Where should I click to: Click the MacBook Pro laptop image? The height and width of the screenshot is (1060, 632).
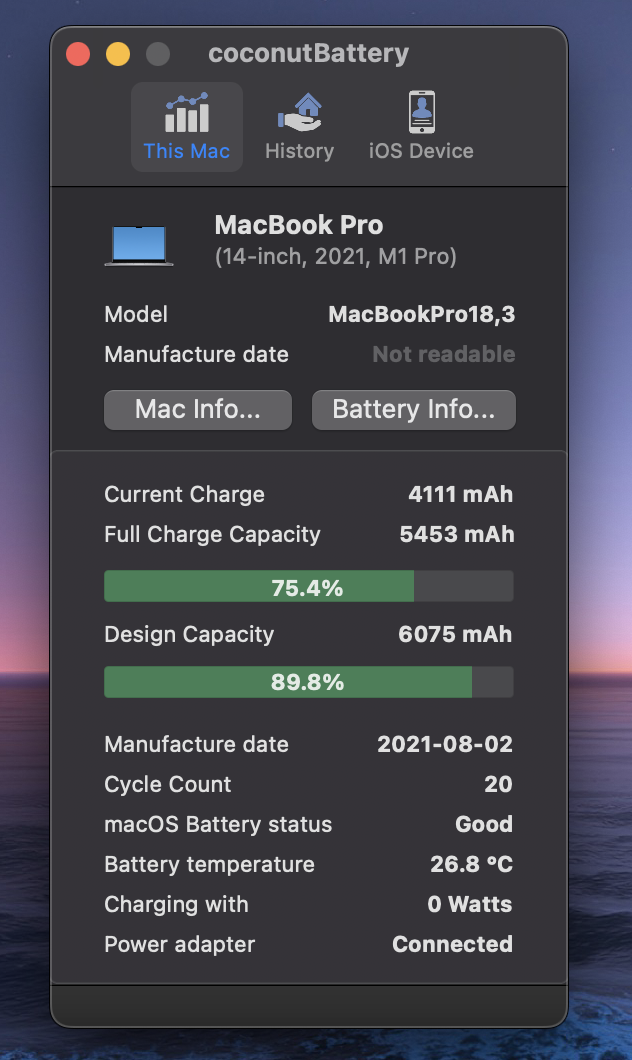[139, 245]
